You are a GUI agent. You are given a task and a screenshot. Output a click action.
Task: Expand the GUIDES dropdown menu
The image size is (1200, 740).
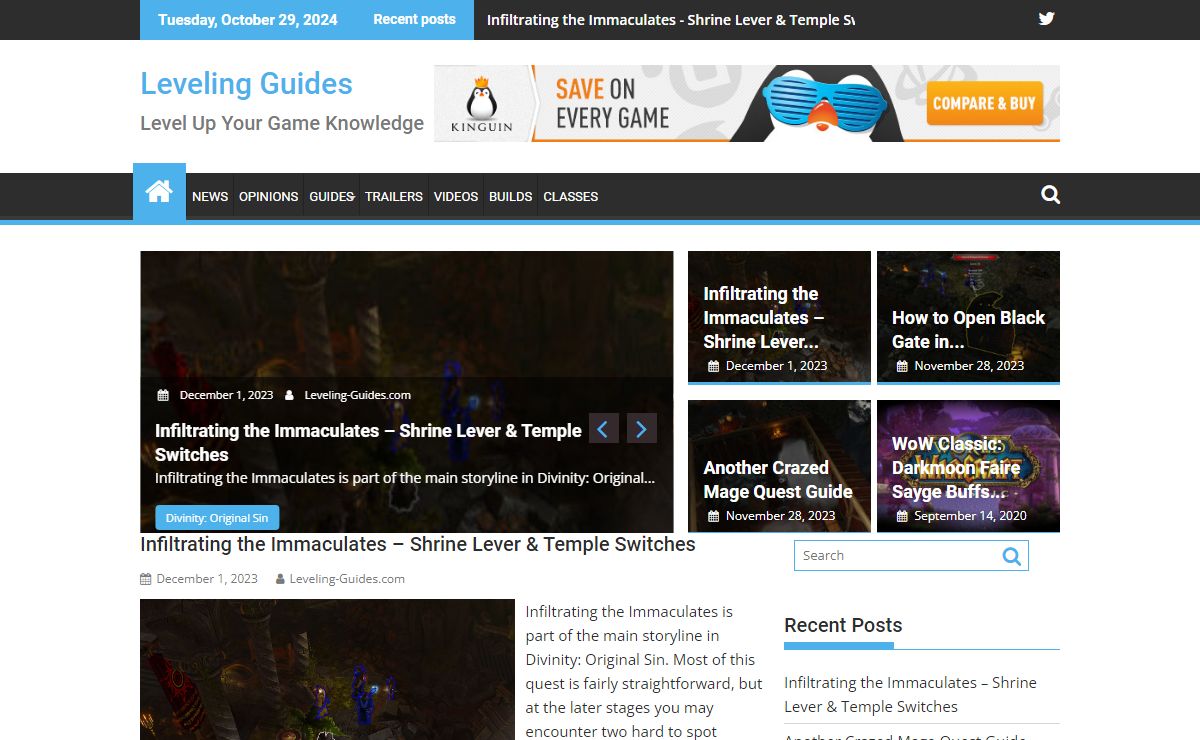point(332,197)
